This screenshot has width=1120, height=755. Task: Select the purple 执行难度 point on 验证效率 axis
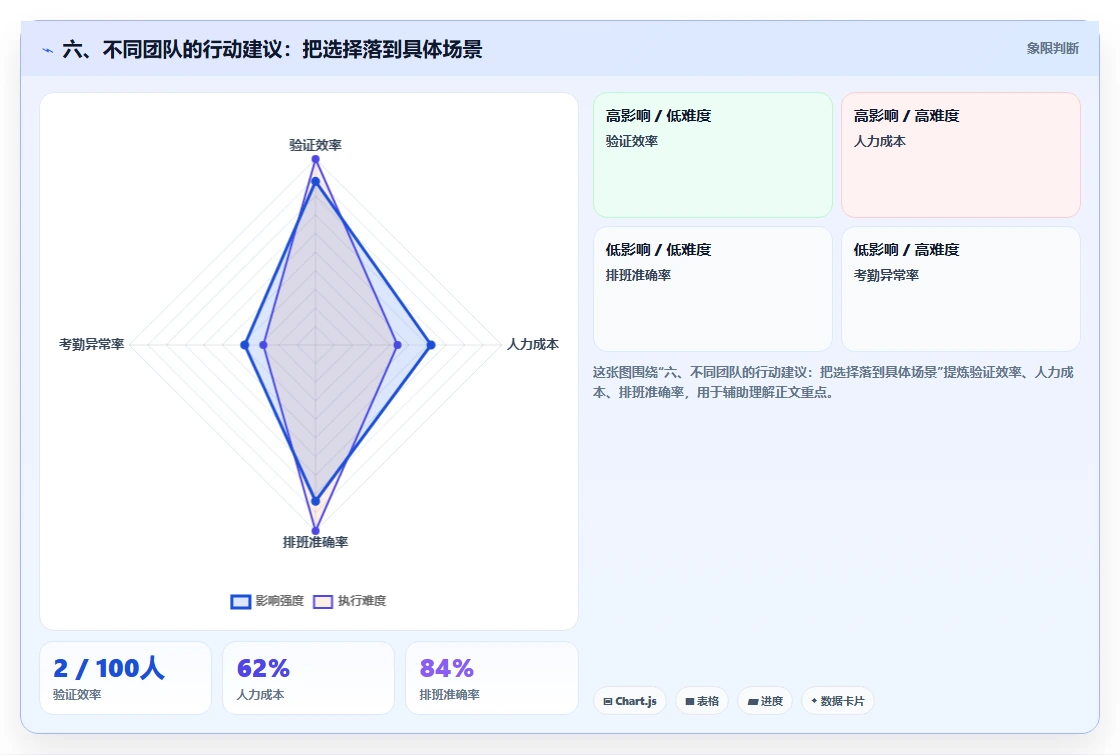point(315,159)
